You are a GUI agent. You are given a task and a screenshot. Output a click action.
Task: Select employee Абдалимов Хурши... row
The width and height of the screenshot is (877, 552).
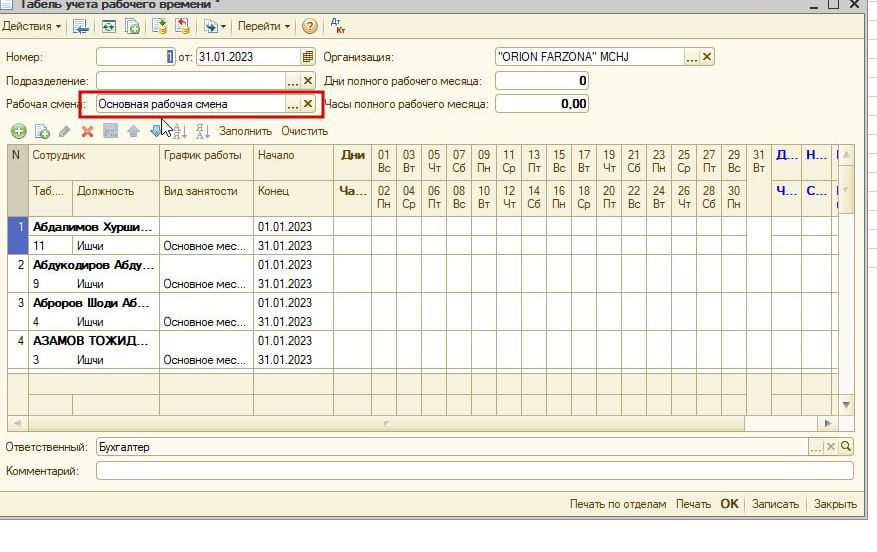tap(92, 227)
